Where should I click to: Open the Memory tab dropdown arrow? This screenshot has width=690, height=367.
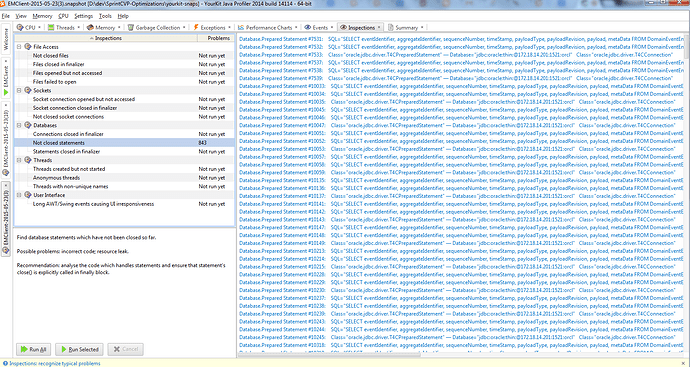coord(119,27)
